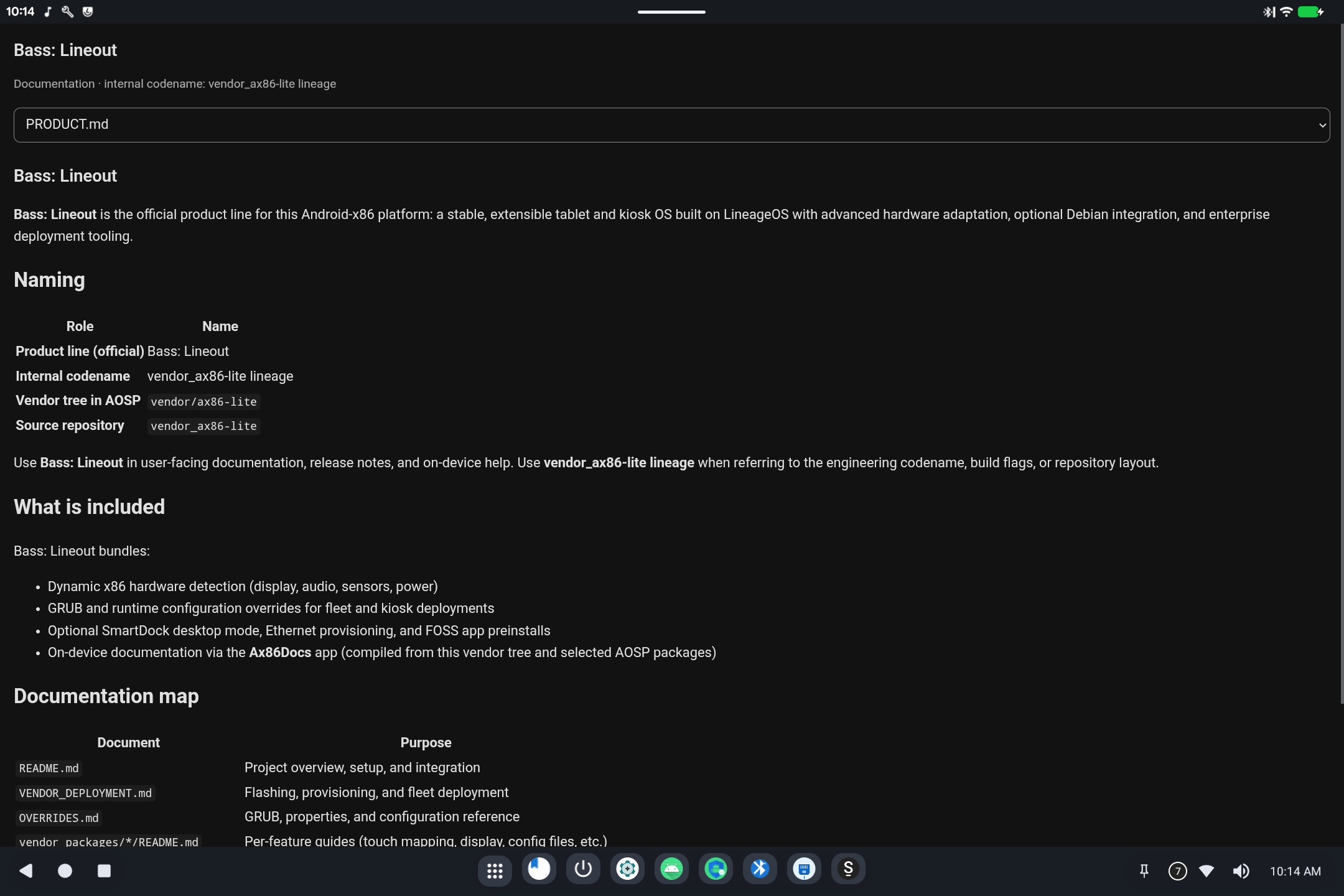Click the pin icon in system tray
The height and width of the screenshot is (896, 1344).
1144,871
